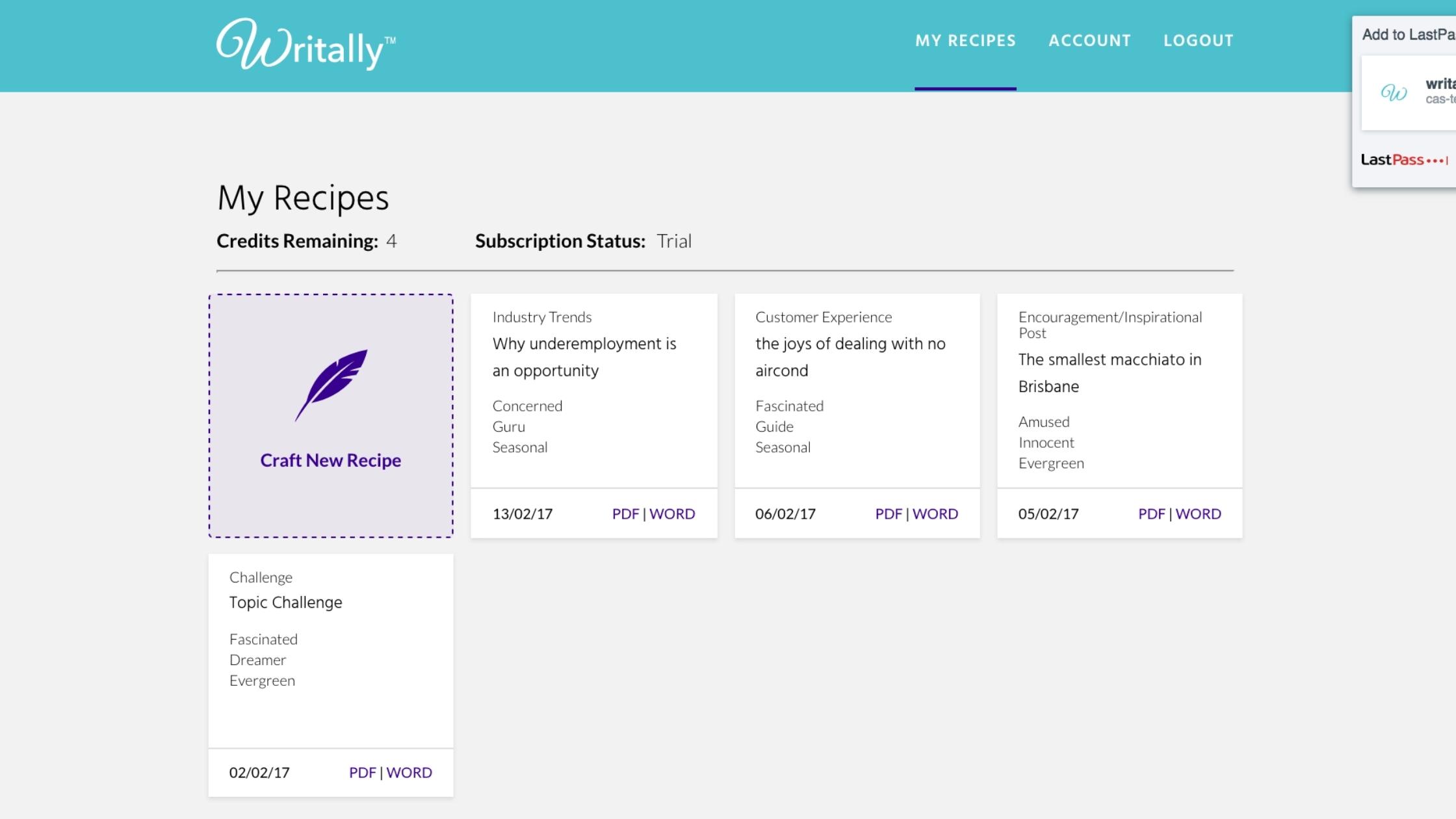This screenshot has width=1456, height=819.
Task: Click the 'Guide' tag
Action: click(774, 427)
